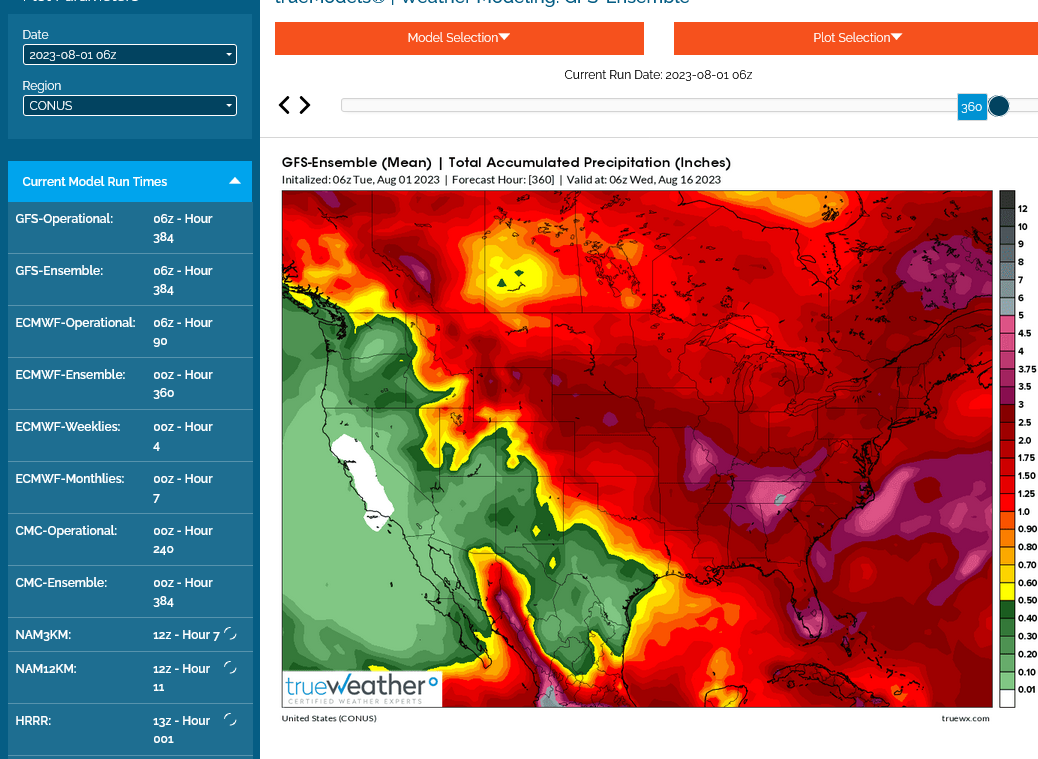Image resolution: width=1038 pixels, height=759 pixels.
Task: Click the loading spinner beside NAM3KM
Action: coord(230,634)
